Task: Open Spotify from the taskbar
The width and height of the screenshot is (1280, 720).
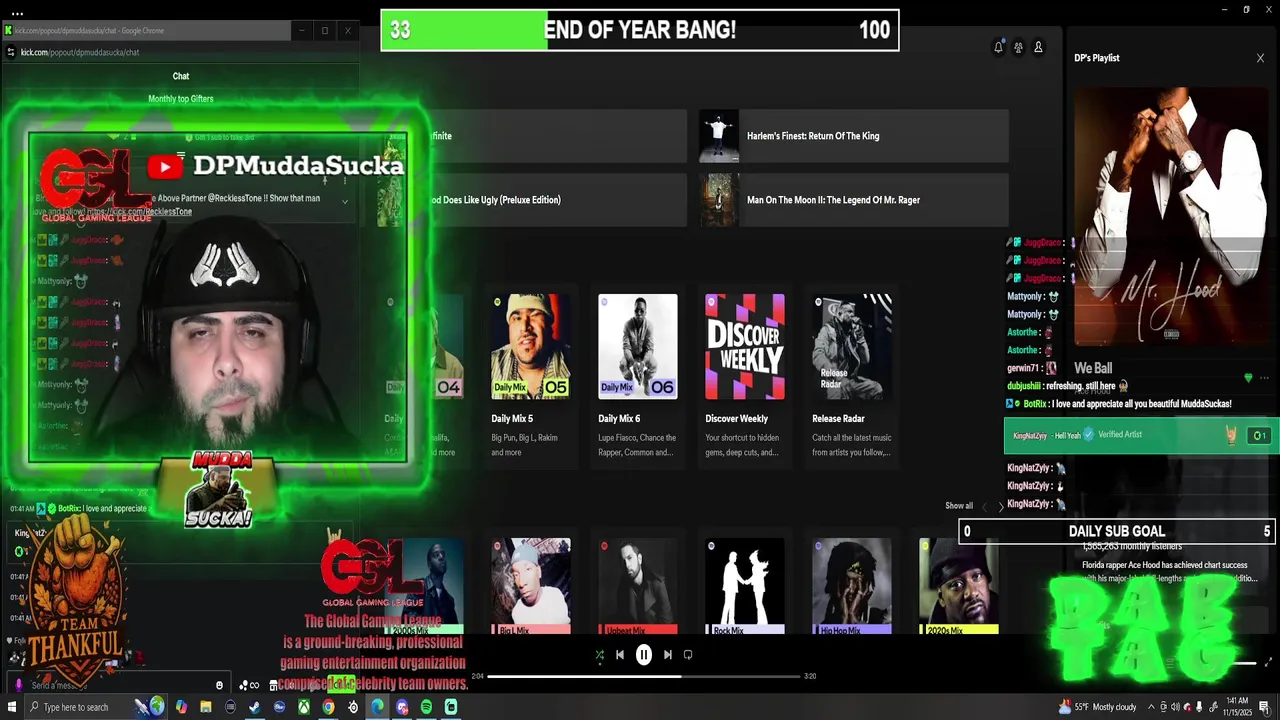Action: pyautogui.click(x=426, y=707)
